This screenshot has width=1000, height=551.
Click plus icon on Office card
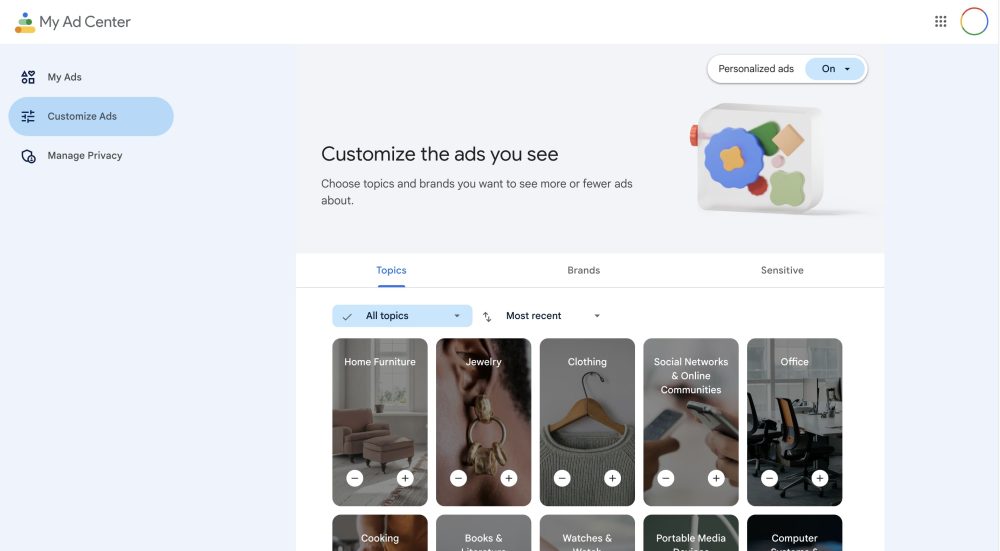pyautogui.click(x=820, y=478)
